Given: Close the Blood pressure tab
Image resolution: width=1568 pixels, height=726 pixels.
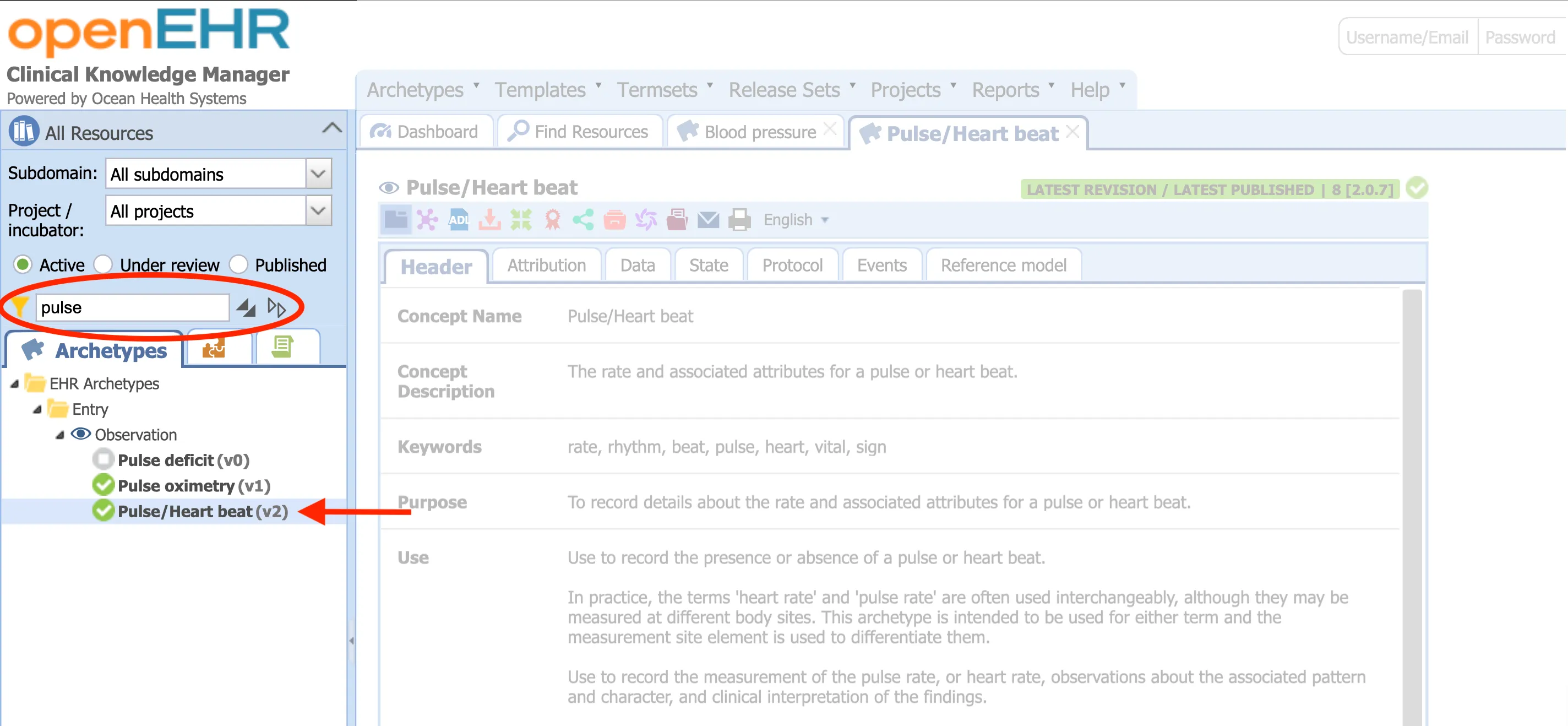Looking at the screenshot, I should coord(829,128).
